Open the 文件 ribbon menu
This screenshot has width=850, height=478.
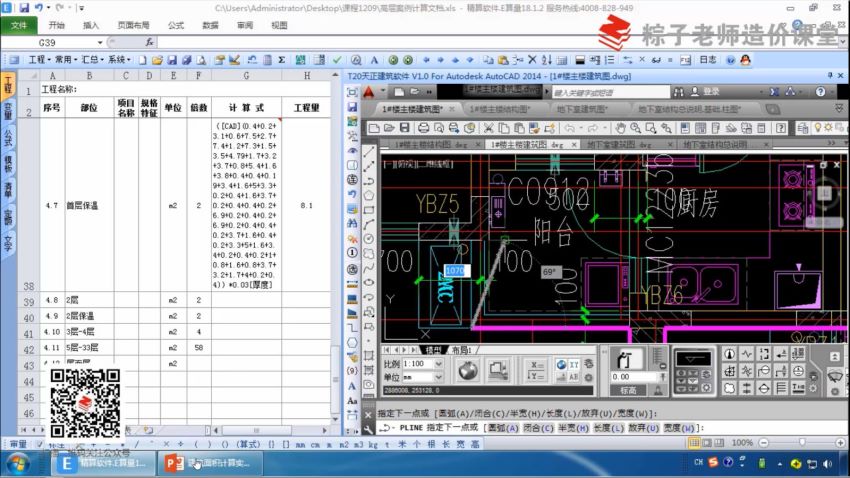tap(19, 25)
